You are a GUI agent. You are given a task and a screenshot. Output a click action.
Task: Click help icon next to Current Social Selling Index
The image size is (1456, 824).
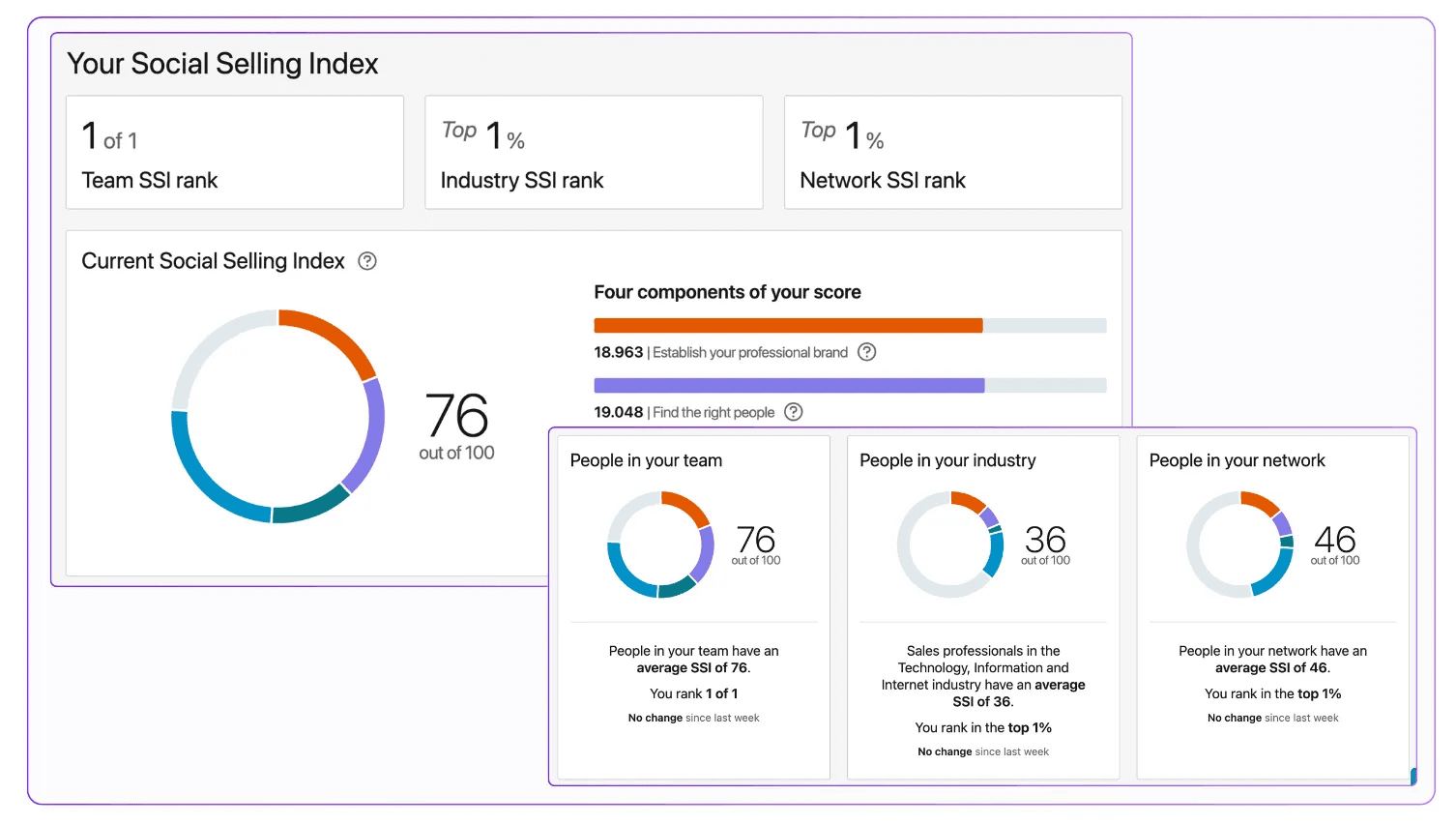point(367,261)
